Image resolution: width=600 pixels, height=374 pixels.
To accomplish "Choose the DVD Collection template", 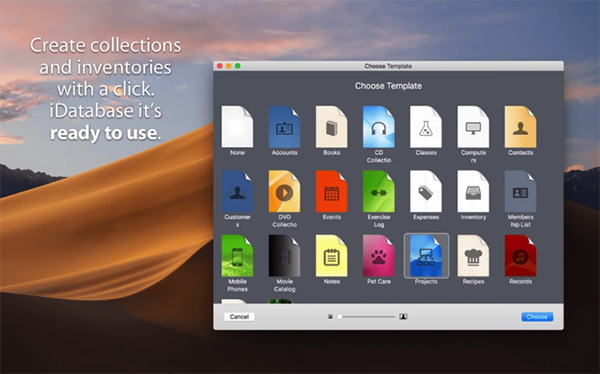I will click(284, 191).
